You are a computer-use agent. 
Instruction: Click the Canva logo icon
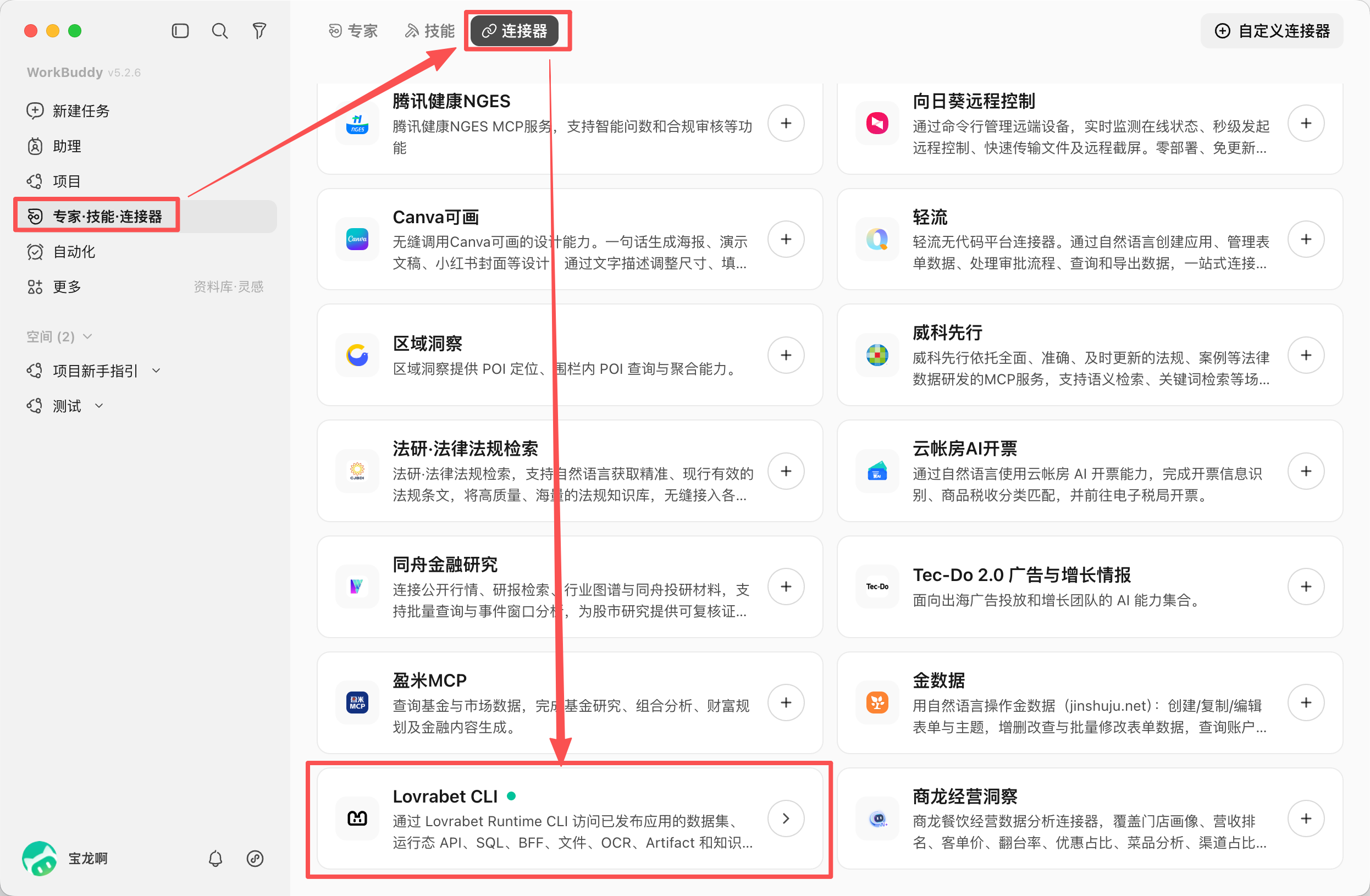click(357, 239)
